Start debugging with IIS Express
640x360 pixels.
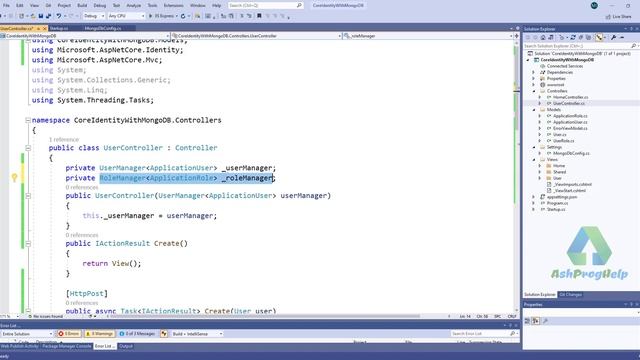point(163,16)
